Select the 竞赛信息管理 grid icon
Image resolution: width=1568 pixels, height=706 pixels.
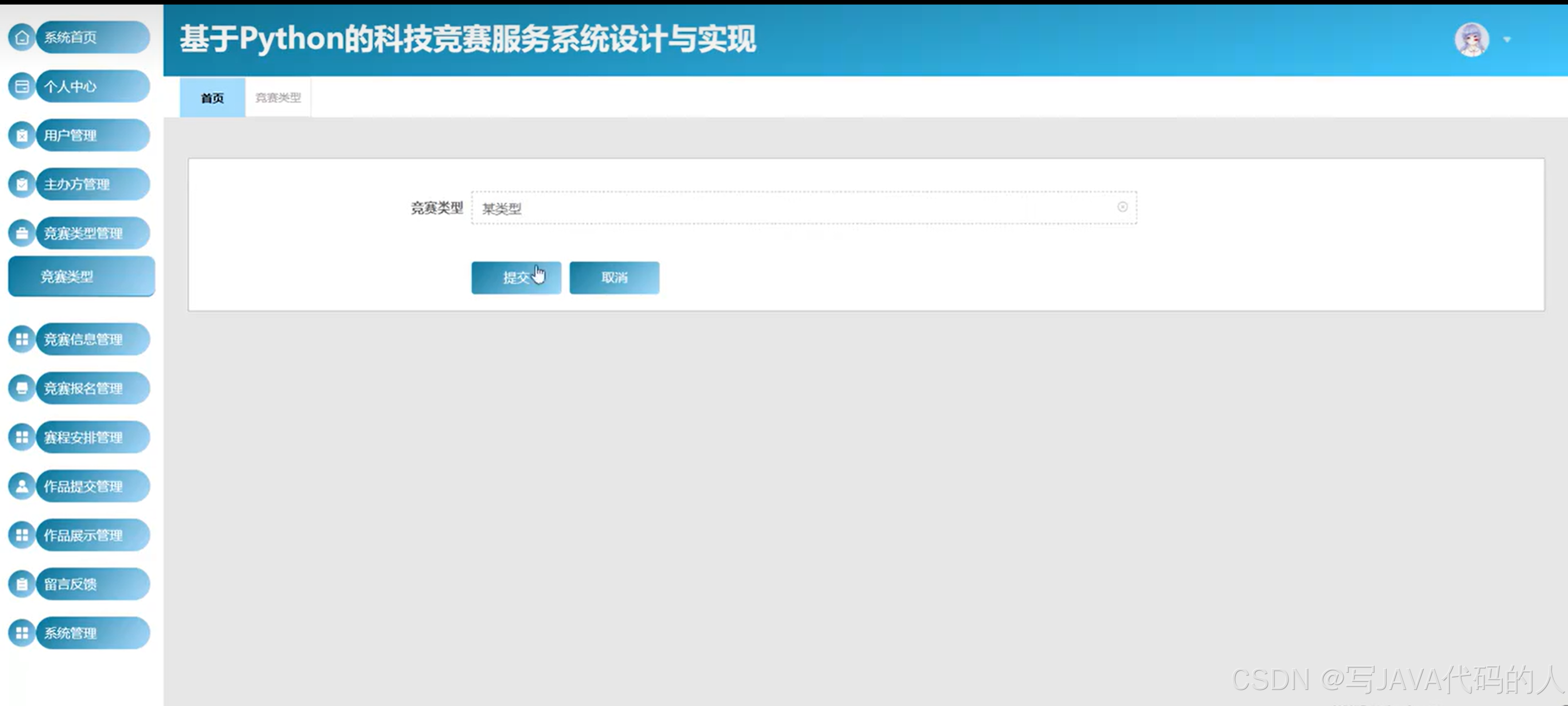(22, 339)
